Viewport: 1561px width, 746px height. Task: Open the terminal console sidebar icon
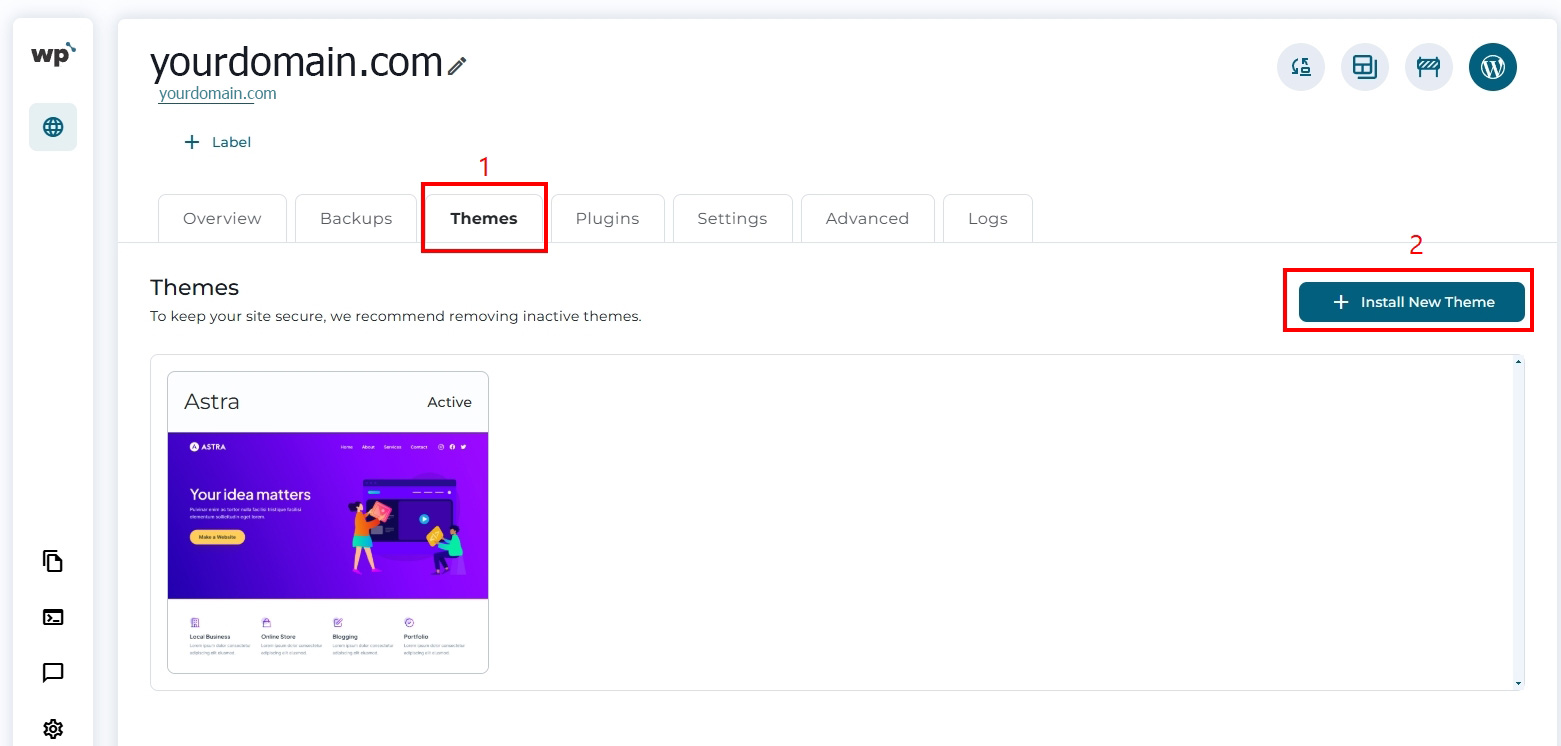tap(53, 617)
